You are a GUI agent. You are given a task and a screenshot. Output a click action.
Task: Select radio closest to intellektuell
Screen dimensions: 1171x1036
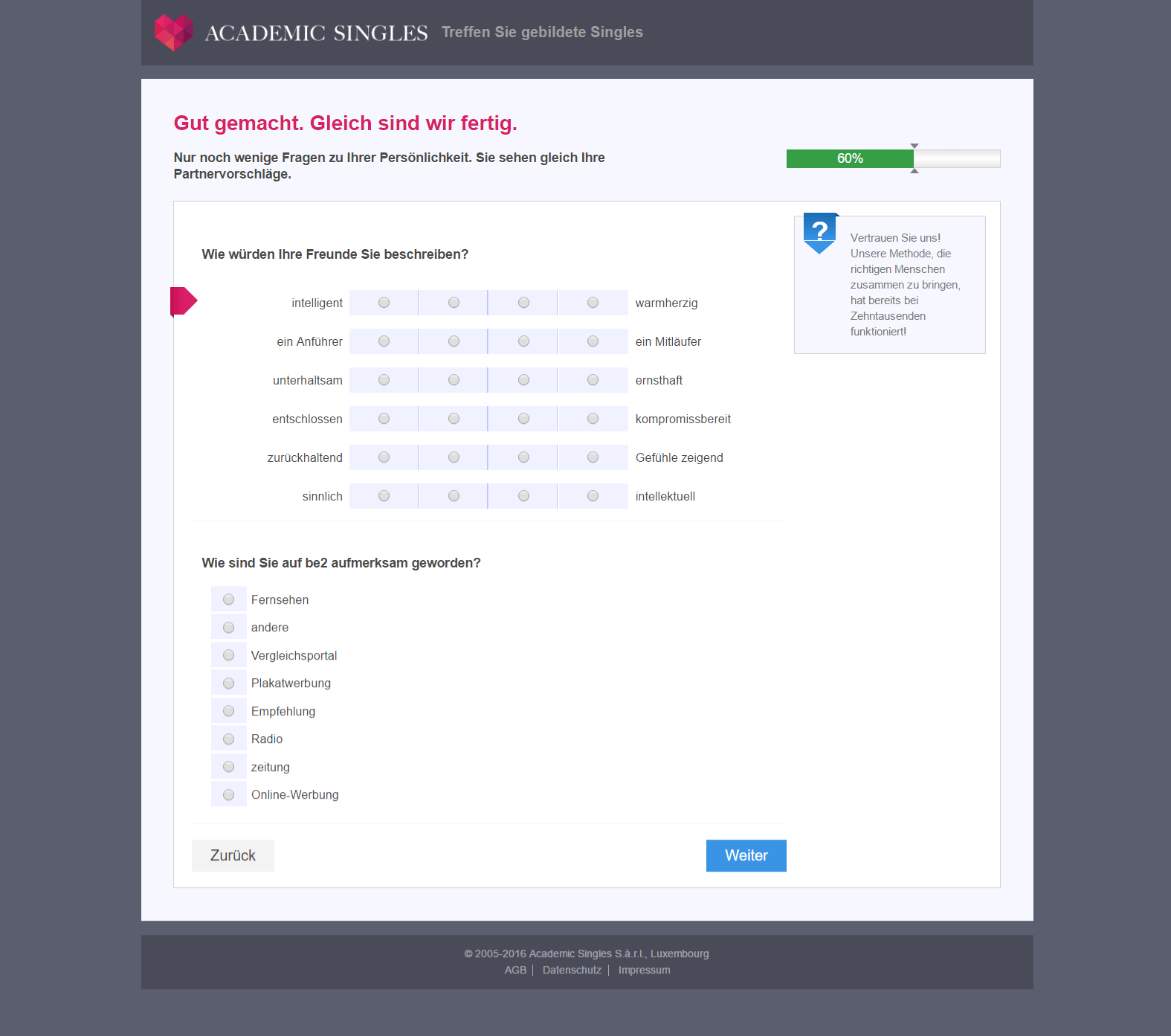[x=593, y=496]
